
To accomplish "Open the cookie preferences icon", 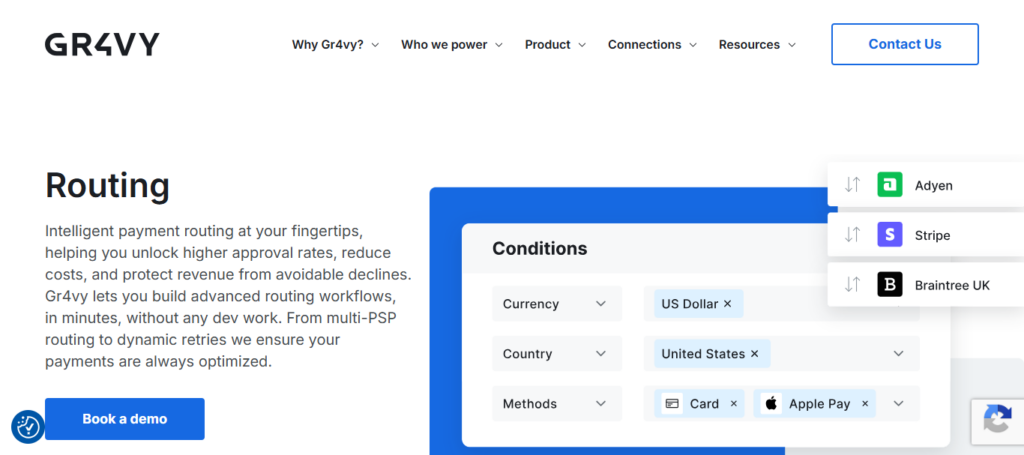I will click(x=28, y=426).
